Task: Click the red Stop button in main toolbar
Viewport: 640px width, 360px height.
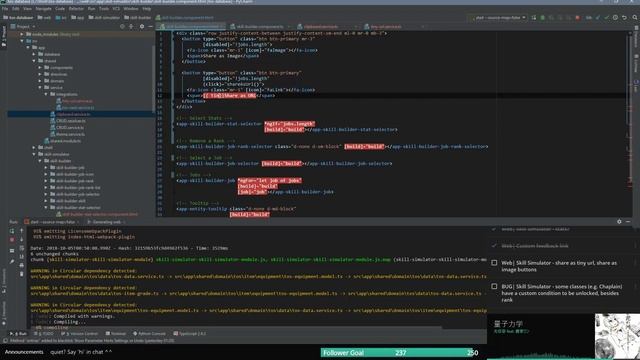Action: 577,18
